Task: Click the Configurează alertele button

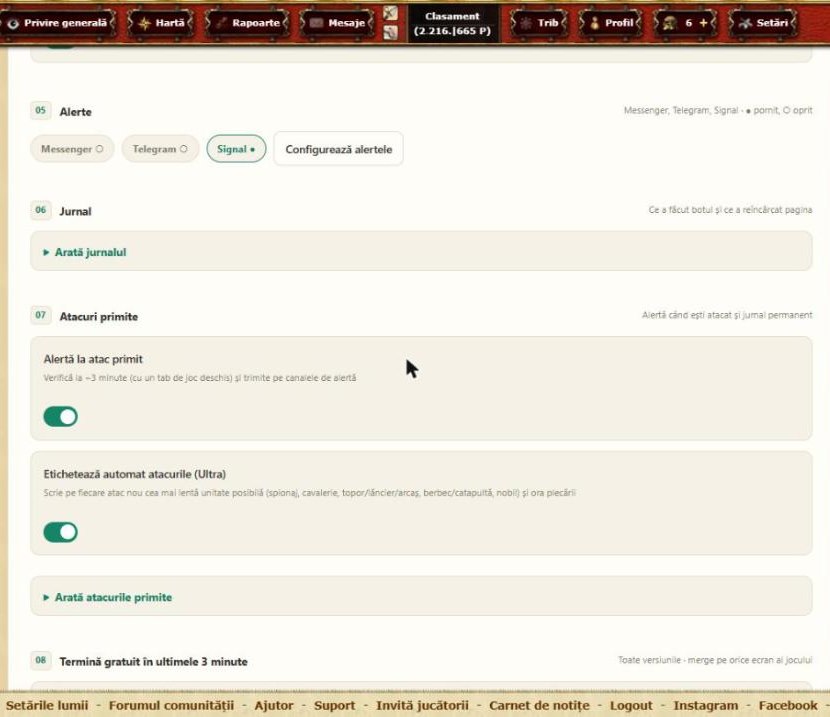Action: [x=339, y=149]
